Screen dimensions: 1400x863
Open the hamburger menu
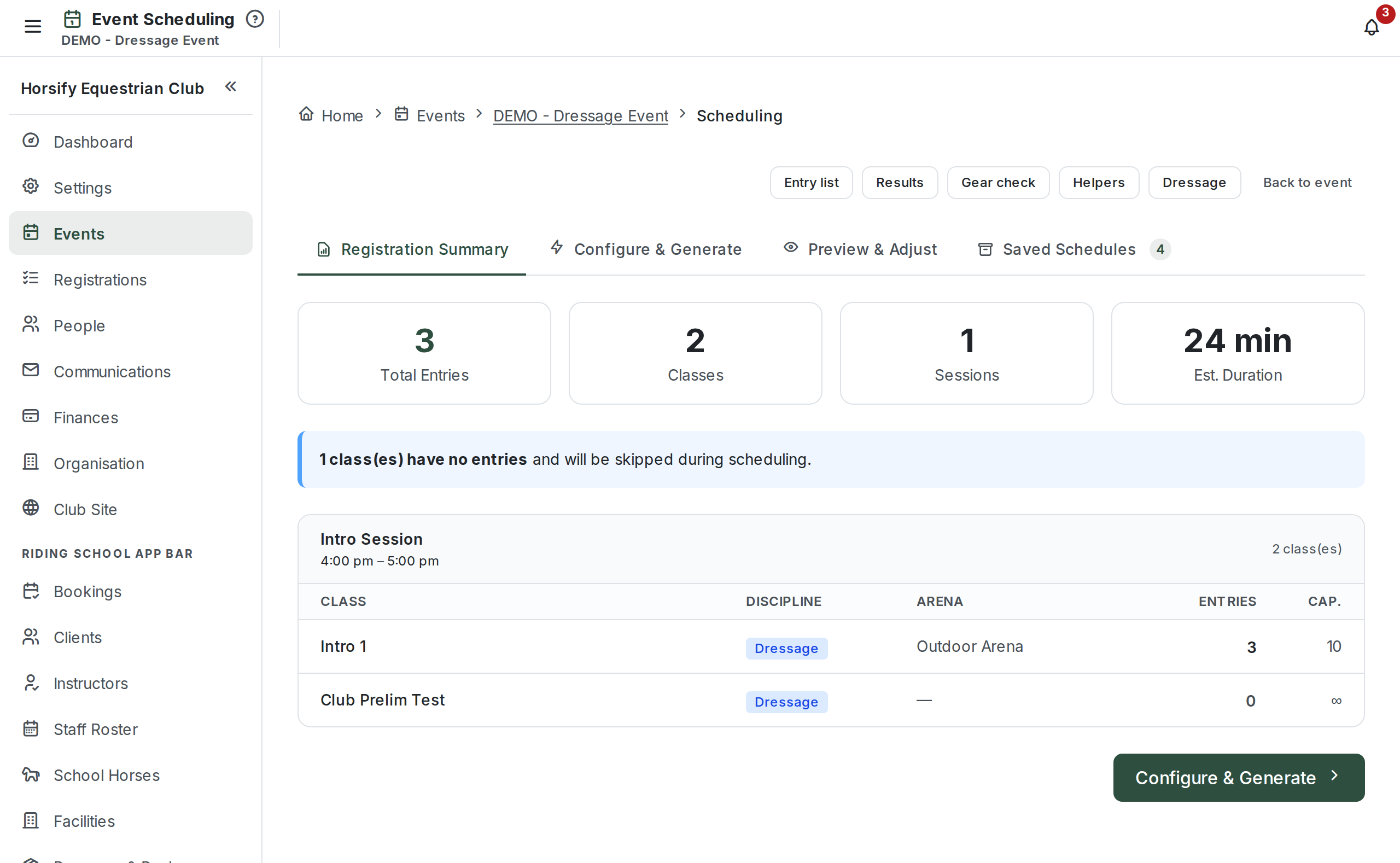pyautogui.click(x=32, y=26)
